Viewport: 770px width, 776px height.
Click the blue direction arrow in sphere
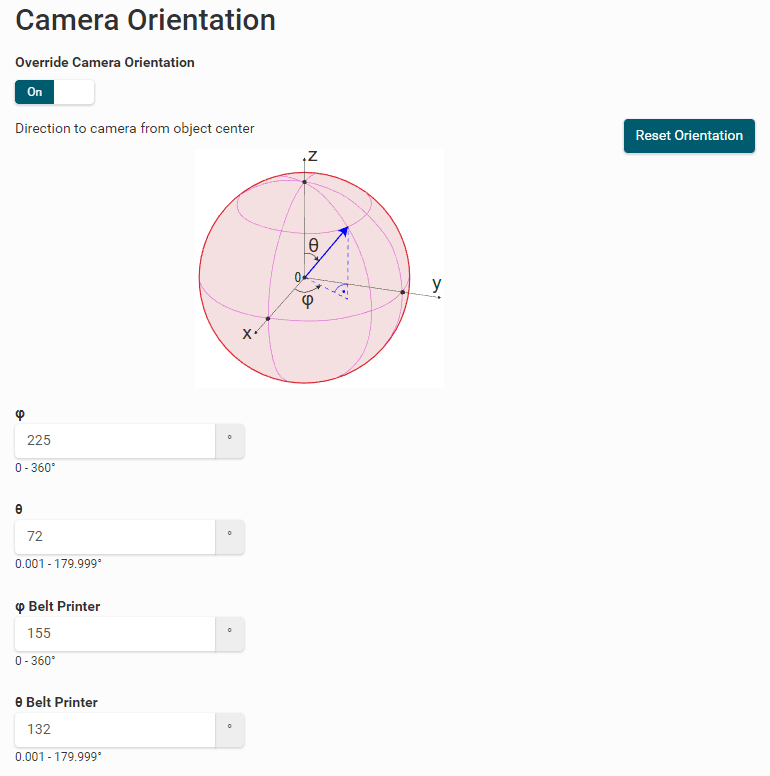click(326, 250)
